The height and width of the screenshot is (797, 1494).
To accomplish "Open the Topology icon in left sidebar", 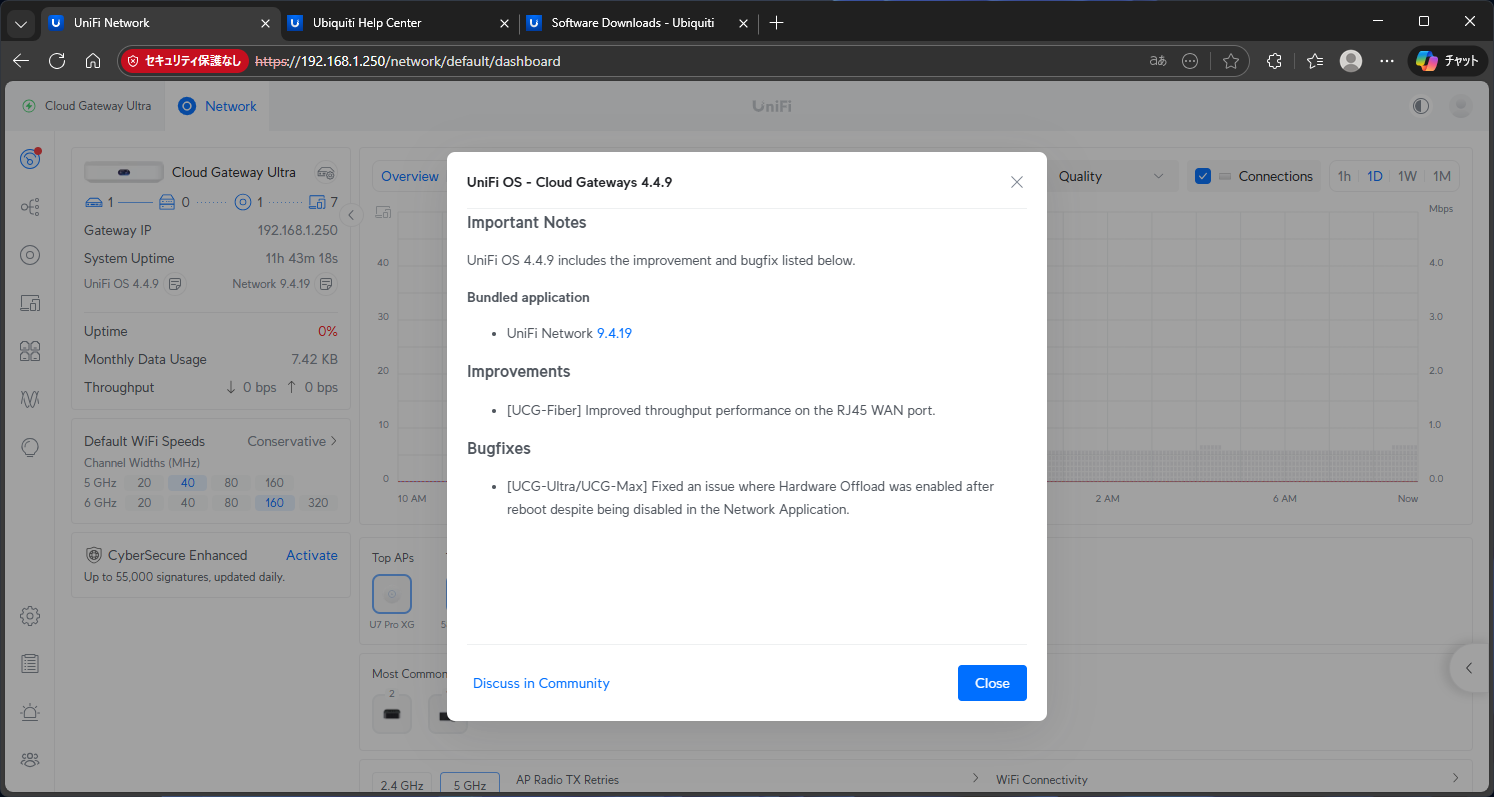I will click(30, 207).
